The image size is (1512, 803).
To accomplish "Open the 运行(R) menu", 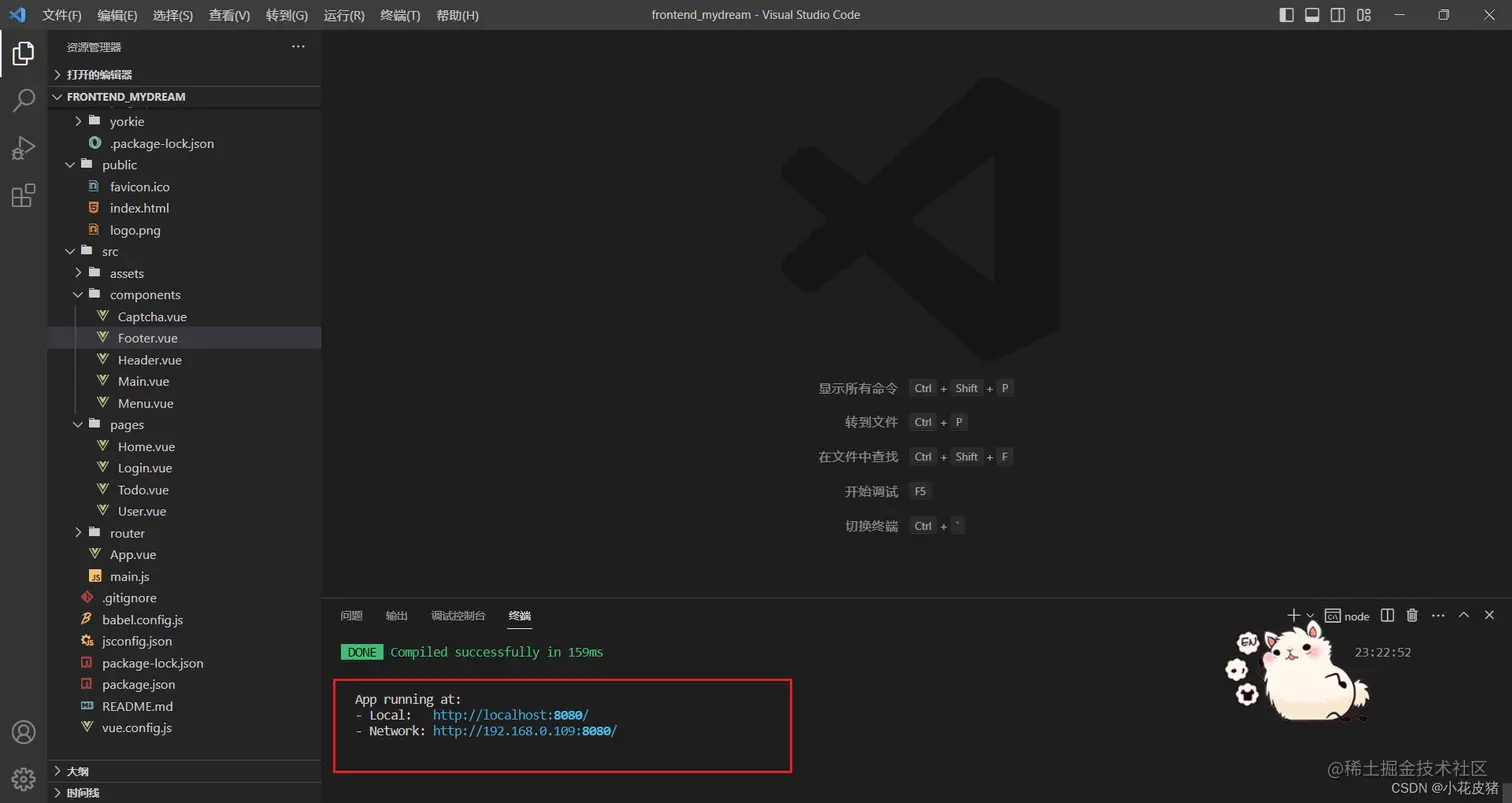I will [344, 15].
